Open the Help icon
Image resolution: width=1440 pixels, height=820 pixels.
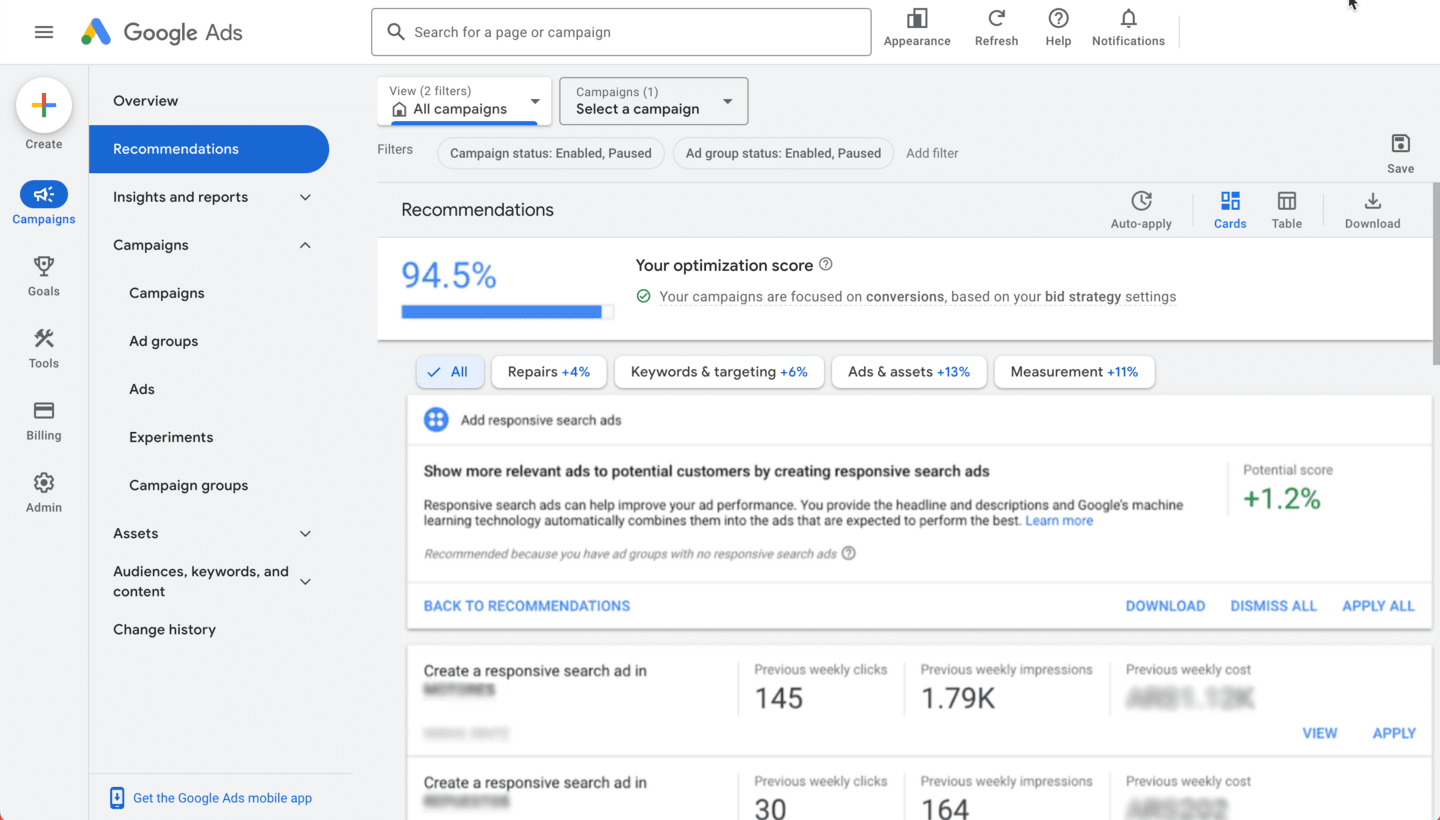click(x=1058, y=18)
